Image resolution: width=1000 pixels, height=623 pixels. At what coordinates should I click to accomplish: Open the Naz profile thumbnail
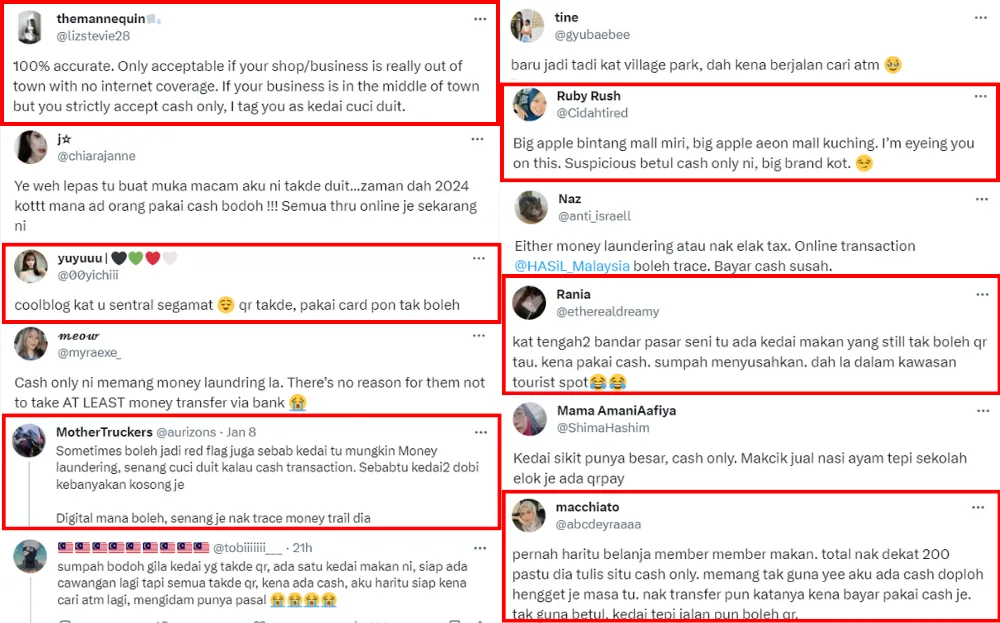tap(529, 207)
